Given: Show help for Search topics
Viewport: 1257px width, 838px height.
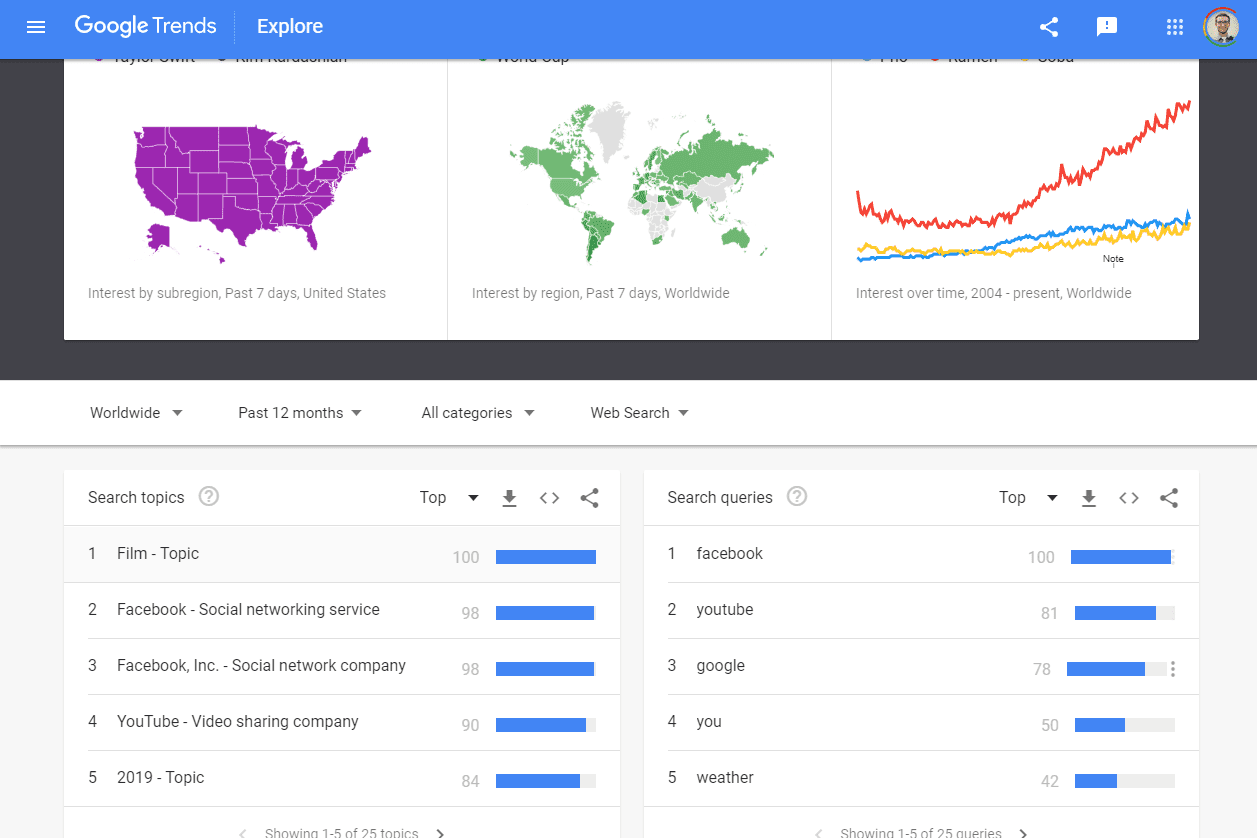Looking at the screenshot, I should pyautogui.click(x=209, y=497).
